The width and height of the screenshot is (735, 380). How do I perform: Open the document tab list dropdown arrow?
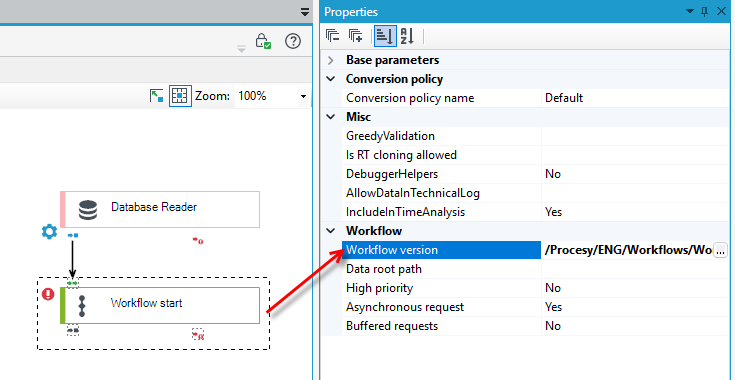pos(305,12)
